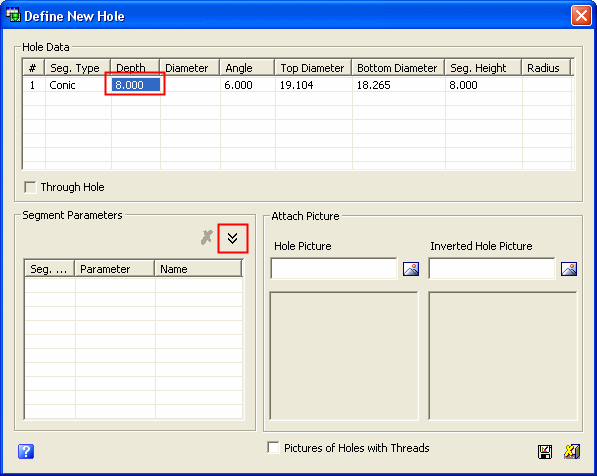Click the Depth column header
The width and height of the screenshot is (597, 476).
click(135, 68)
